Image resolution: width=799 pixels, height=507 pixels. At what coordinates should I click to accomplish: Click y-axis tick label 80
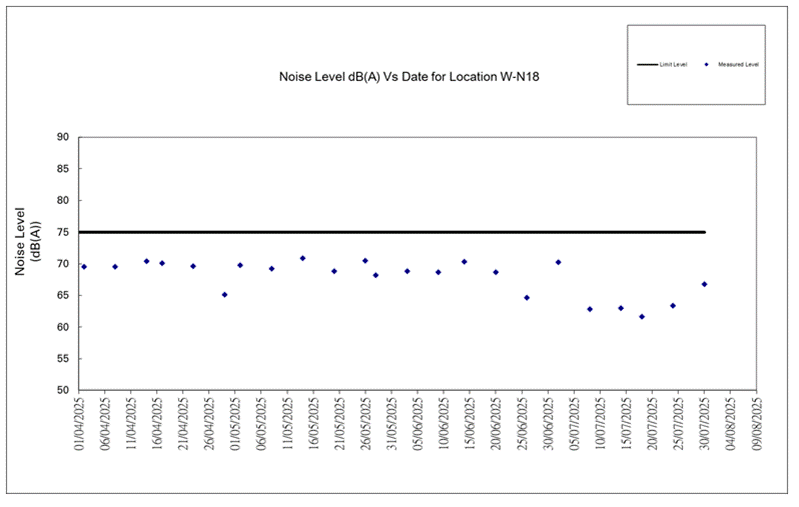[x=63, y=200]
